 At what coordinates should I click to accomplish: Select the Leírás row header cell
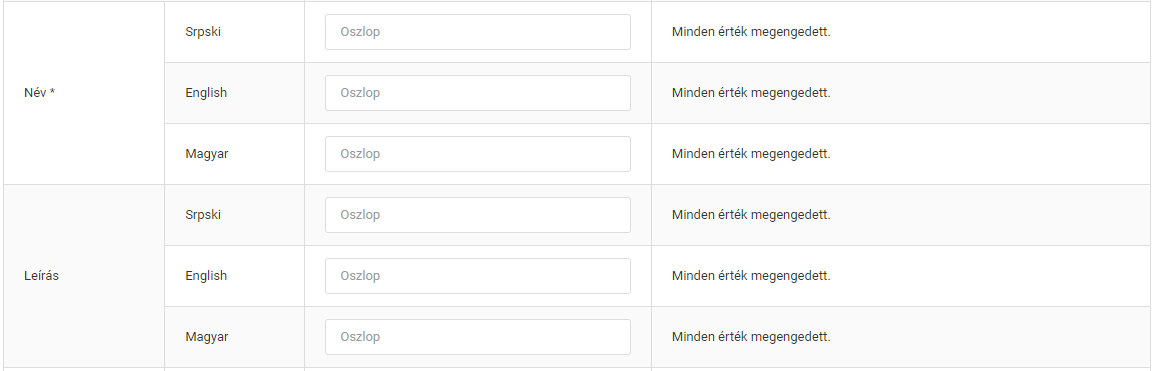click(84, 276)
